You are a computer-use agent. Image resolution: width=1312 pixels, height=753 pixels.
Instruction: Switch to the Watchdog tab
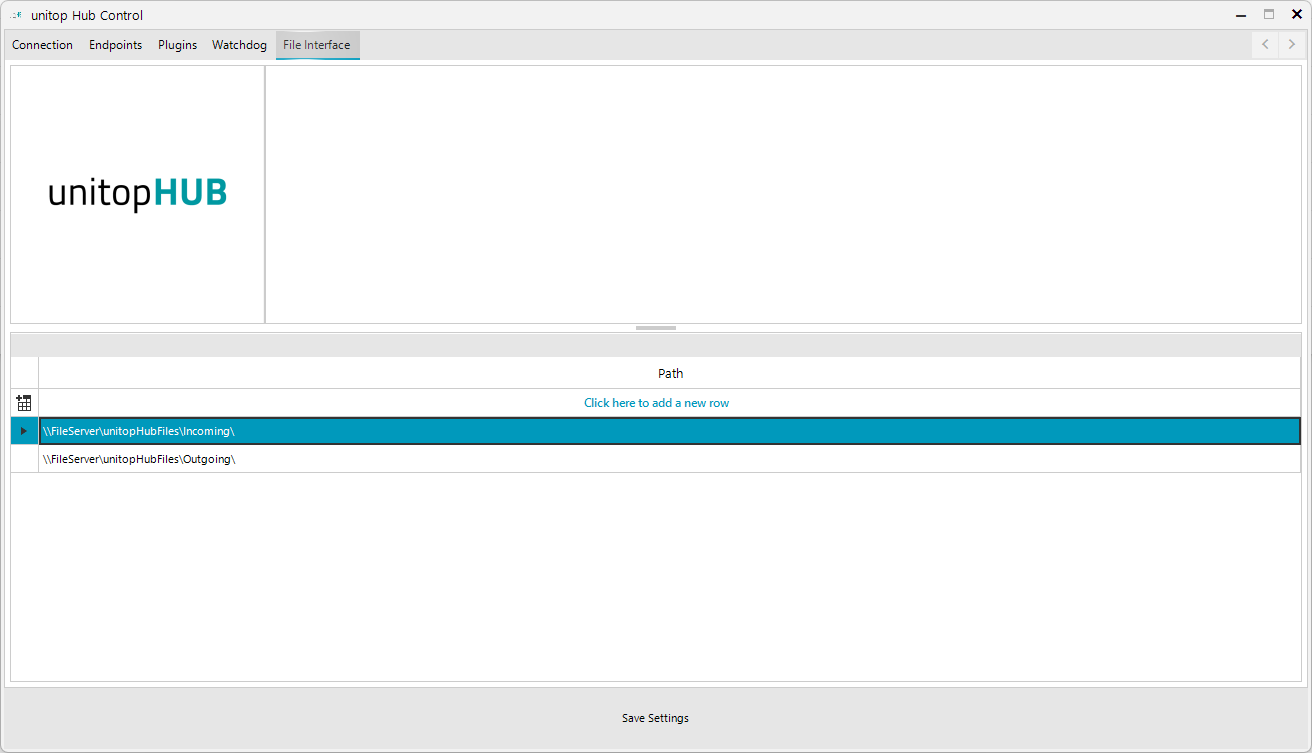coord(239,45)
